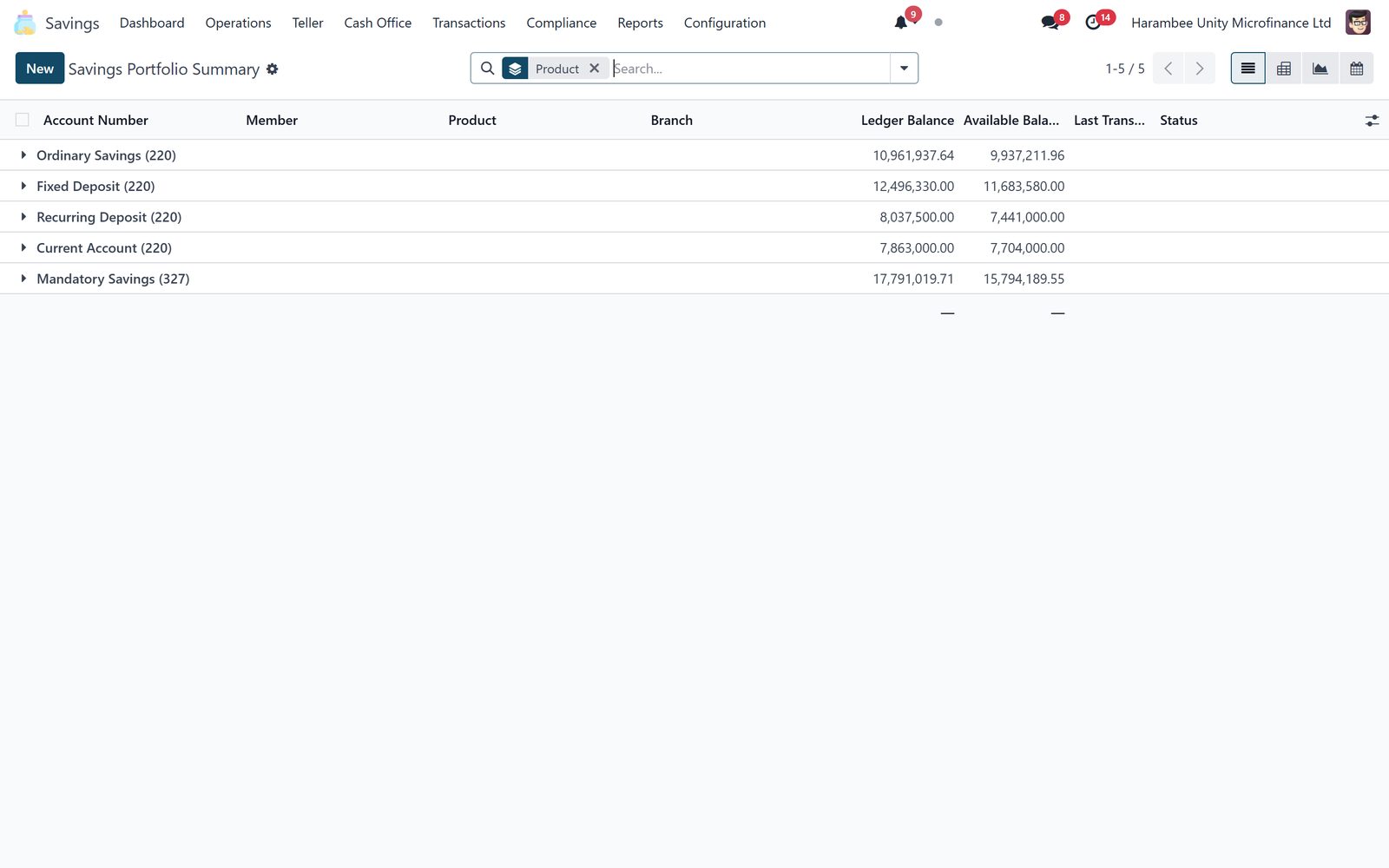The height and width of the screenshot is (868, 1389).
Task: Open the Compliance menu
Action: coord(562,23)
